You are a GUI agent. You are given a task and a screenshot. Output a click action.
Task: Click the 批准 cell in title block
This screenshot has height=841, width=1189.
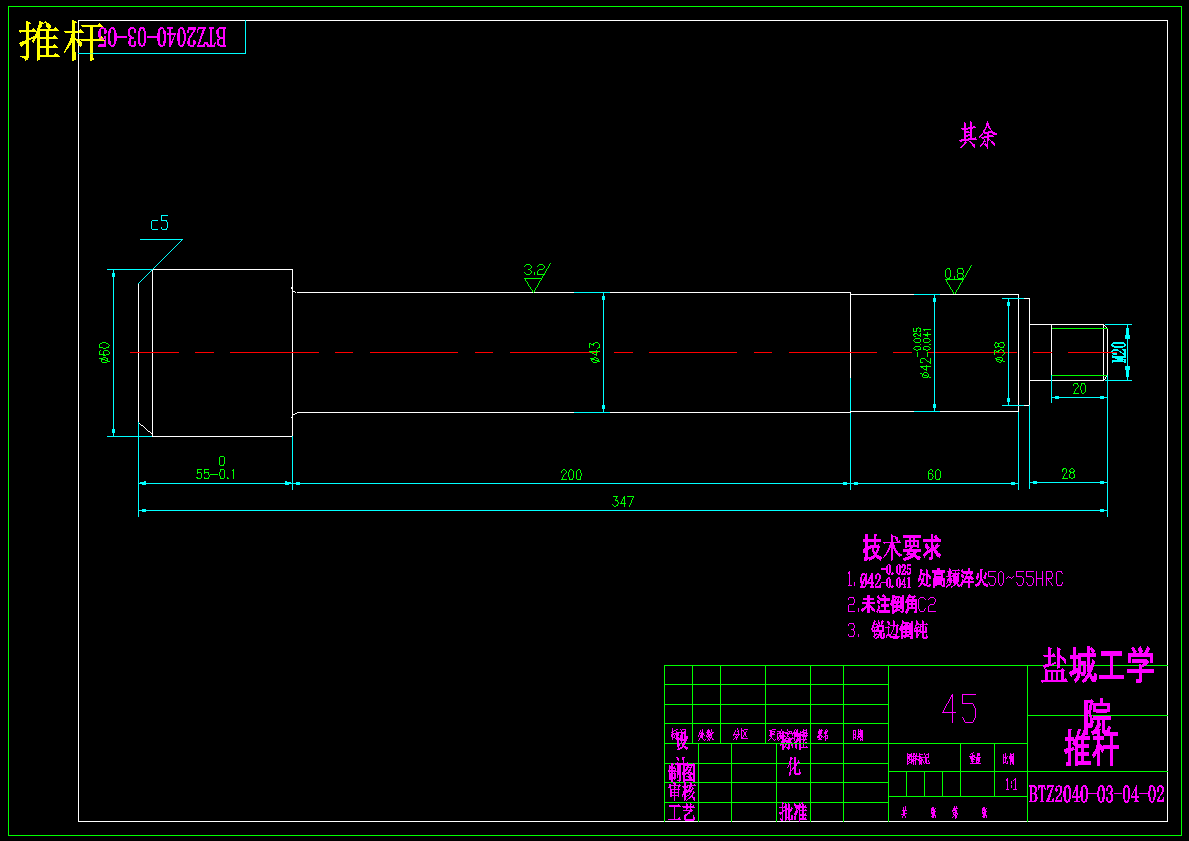793,813
